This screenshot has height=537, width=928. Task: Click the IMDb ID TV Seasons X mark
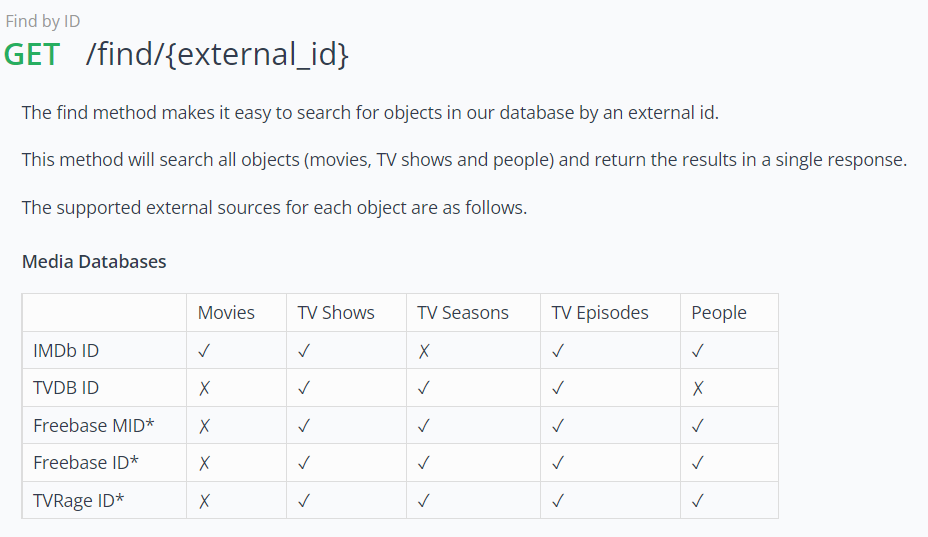(424, 351)
